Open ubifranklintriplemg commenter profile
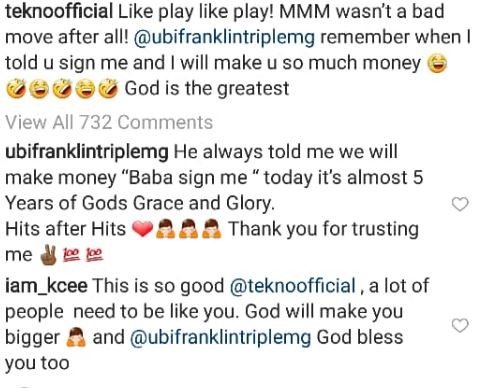The height and width of the screenshot is (388, 480). pyautogui.click(x=87, y=152)
